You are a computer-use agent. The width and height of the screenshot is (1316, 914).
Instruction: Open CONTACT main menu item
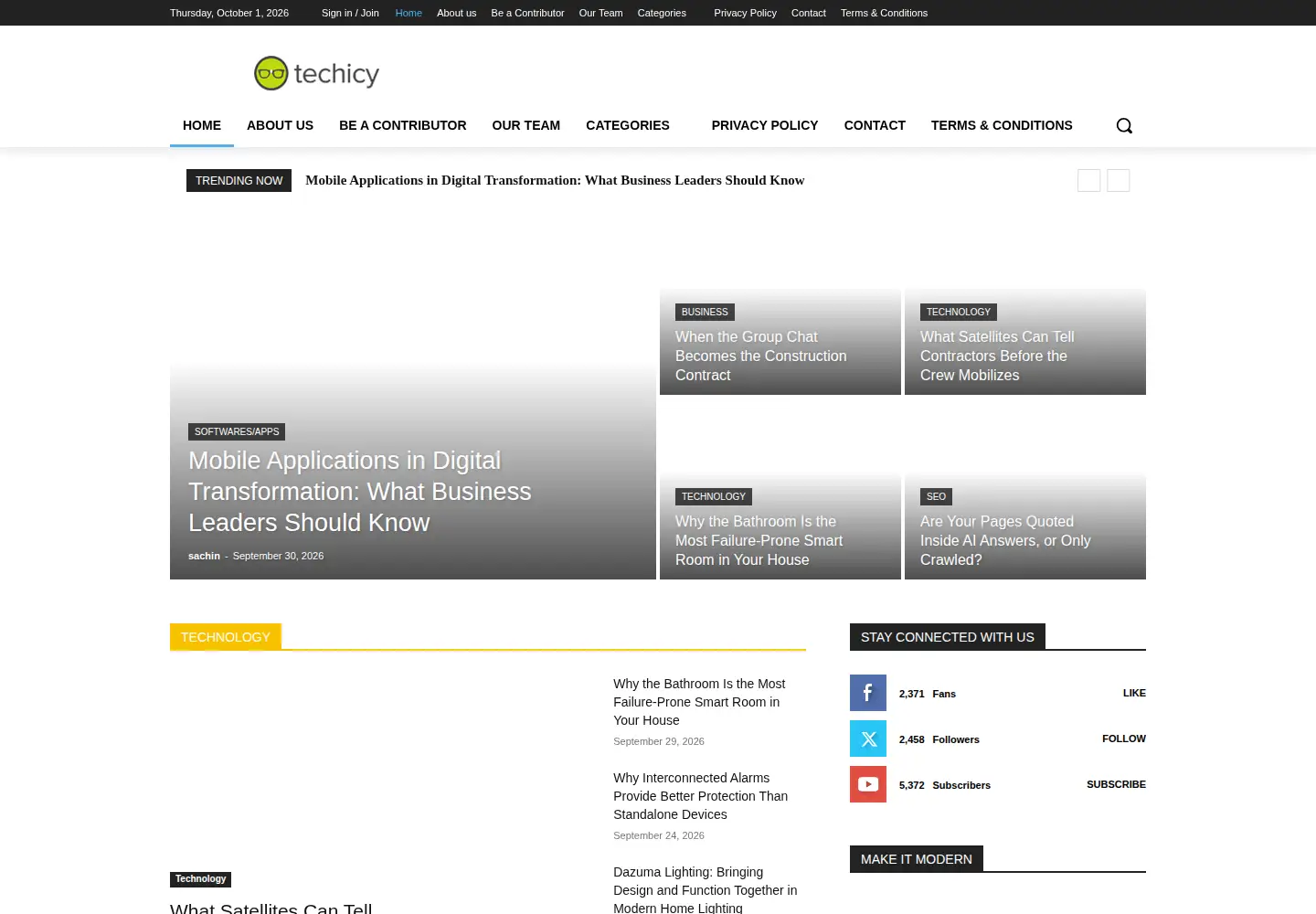[x=875, y=125]
